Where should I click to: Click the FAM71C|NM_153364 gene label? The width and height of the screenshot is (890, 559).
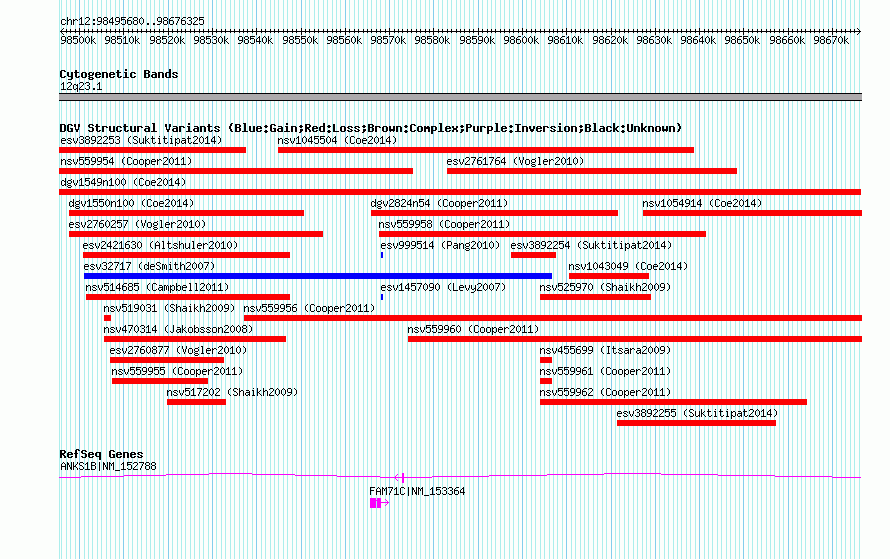click(417, 491)
